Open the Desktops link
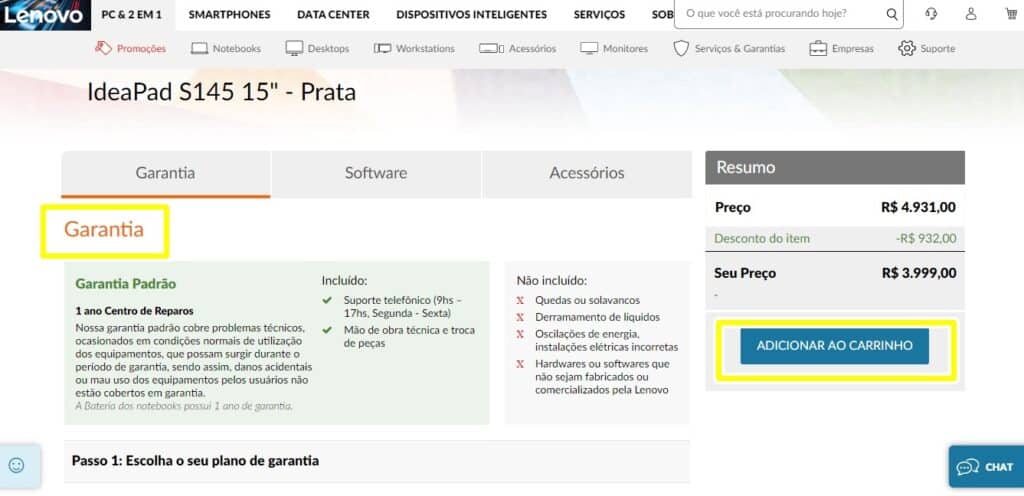The height and width of the screenshot is (496, 1024). 328,48
